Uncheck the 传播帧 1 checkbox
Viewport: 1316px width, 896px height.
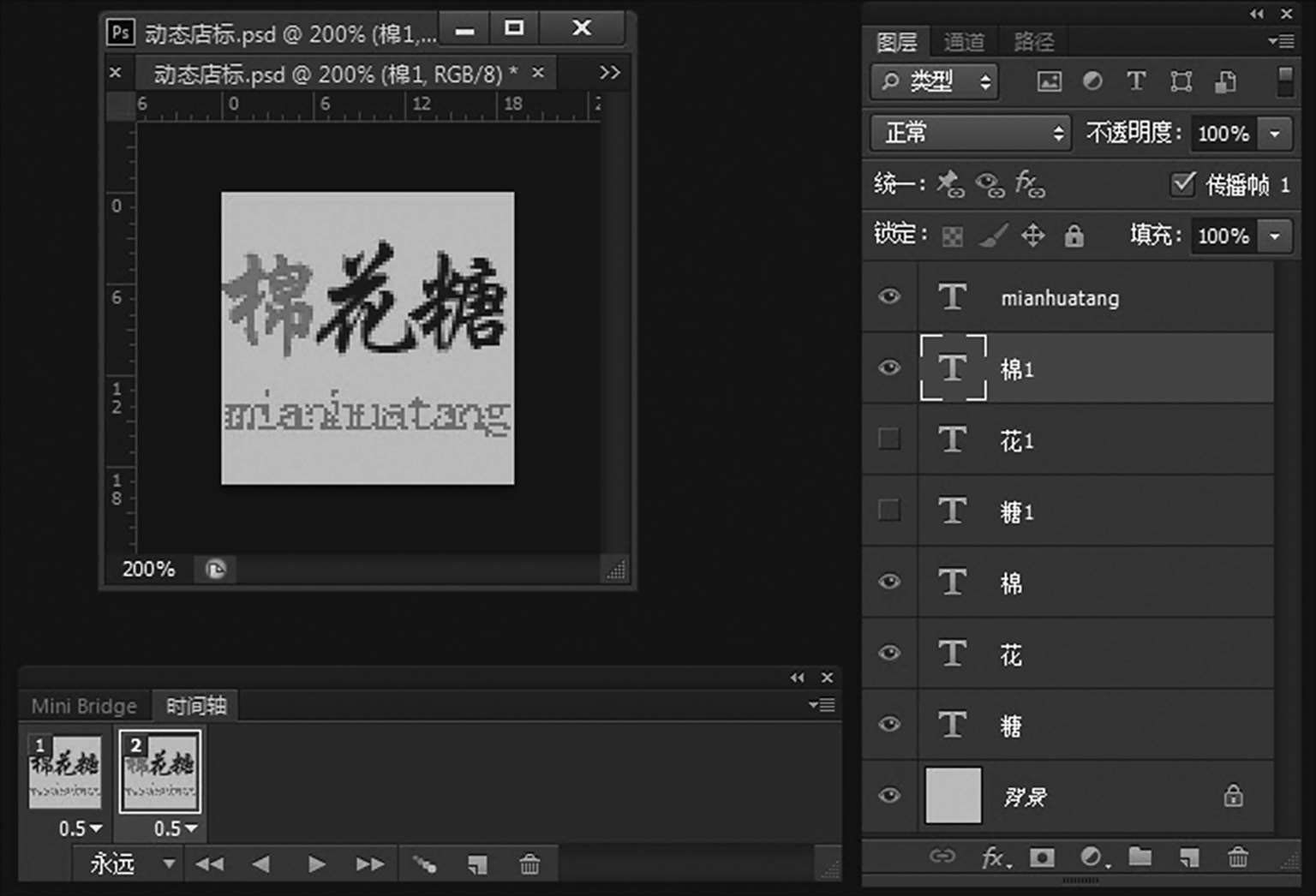pyautogui.click(x=1182, y=184)
